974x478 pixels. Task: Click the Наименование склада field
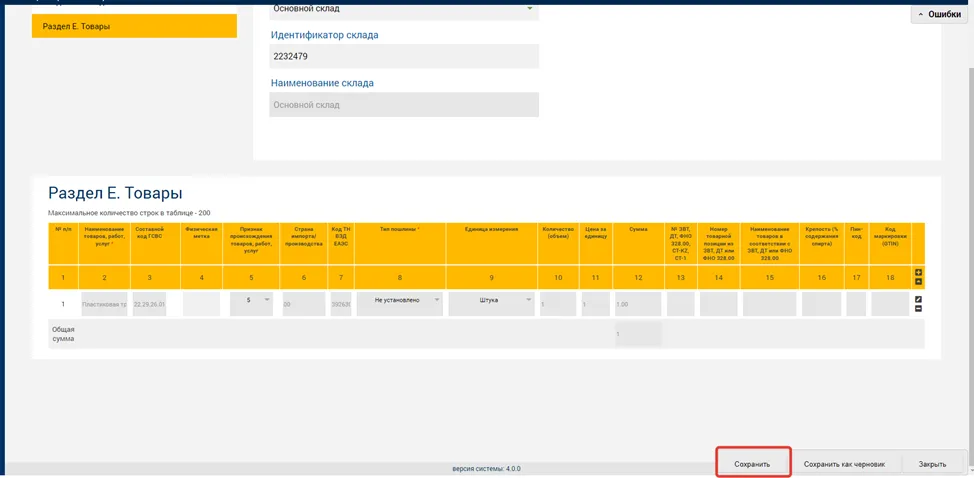click(x=404, y=105)
